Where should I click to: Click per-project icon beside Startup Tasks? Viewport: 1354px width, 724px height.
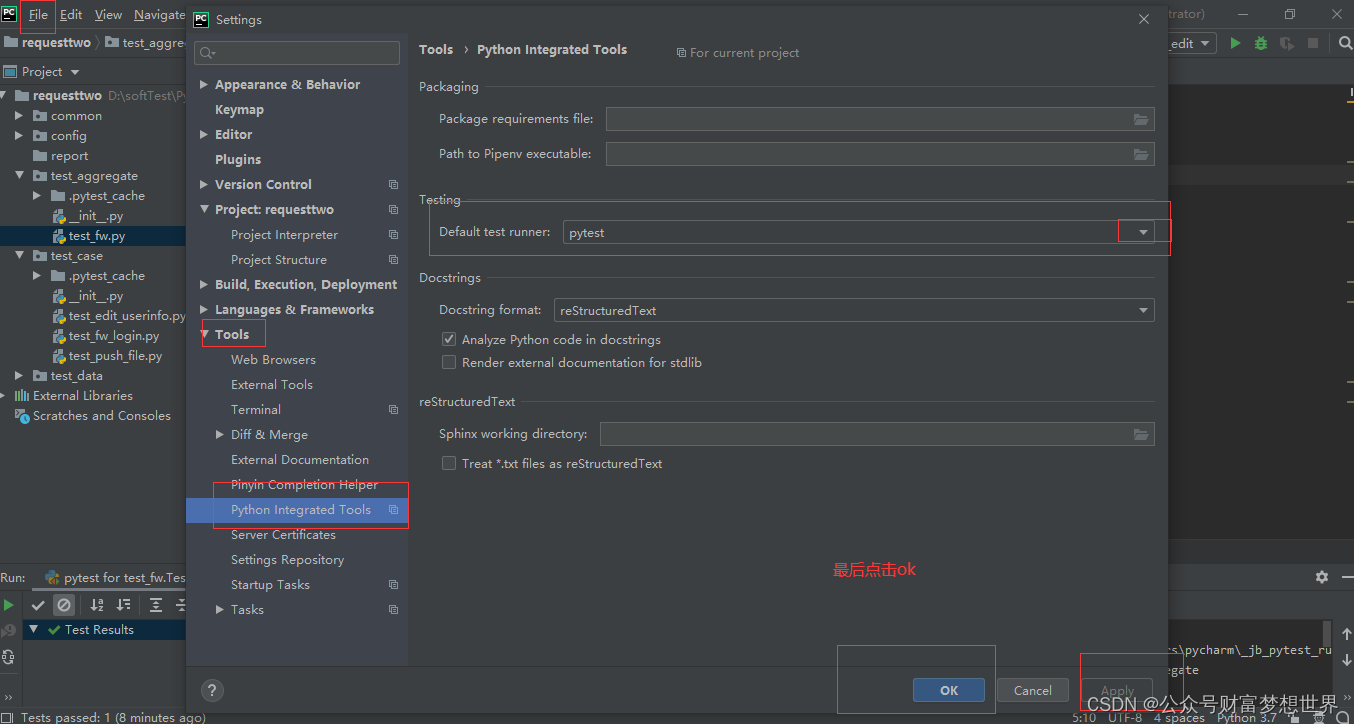(393, 584)
